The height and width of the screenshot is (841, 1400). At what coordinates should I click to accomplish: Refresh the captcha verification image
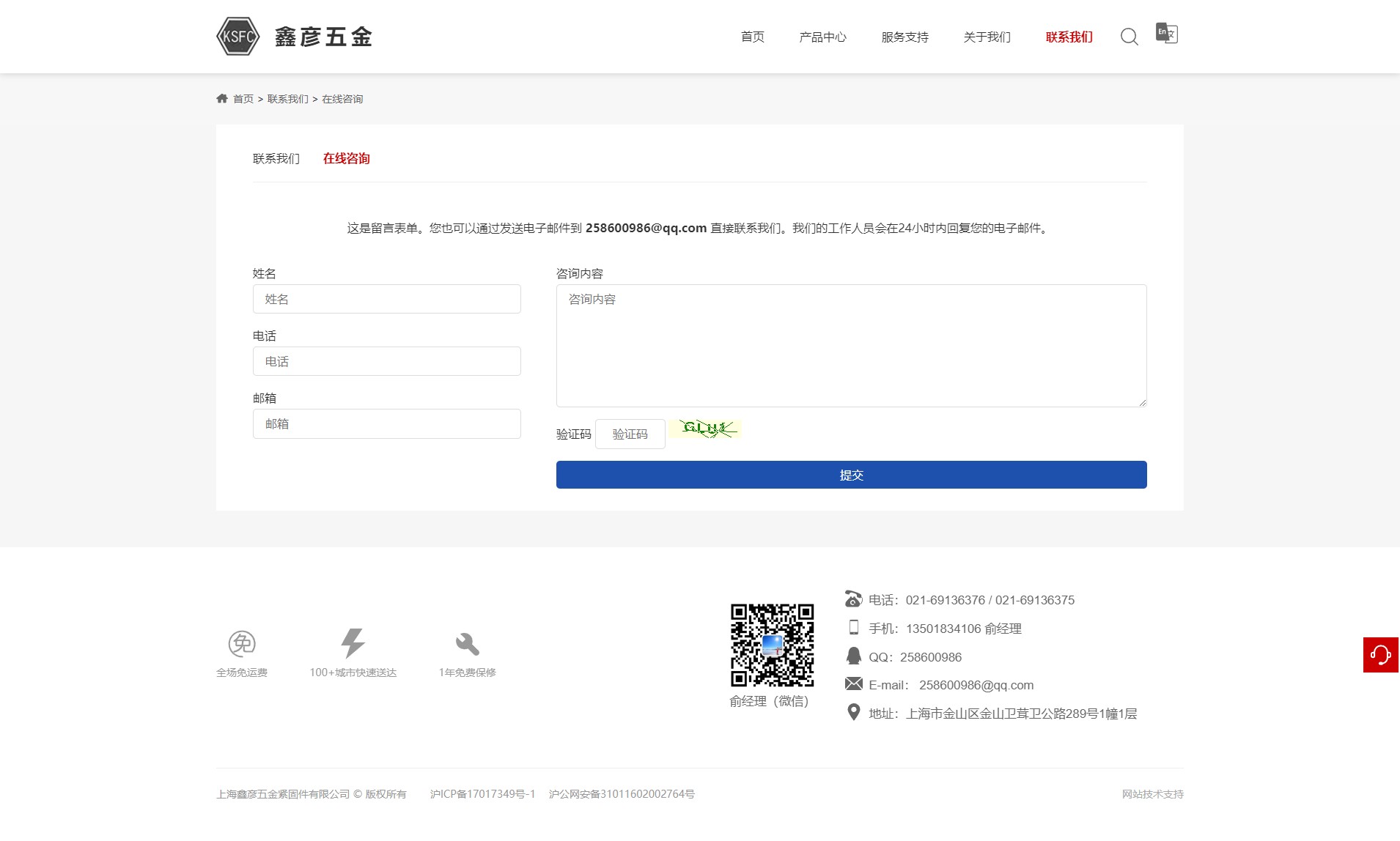pos(705,429)
